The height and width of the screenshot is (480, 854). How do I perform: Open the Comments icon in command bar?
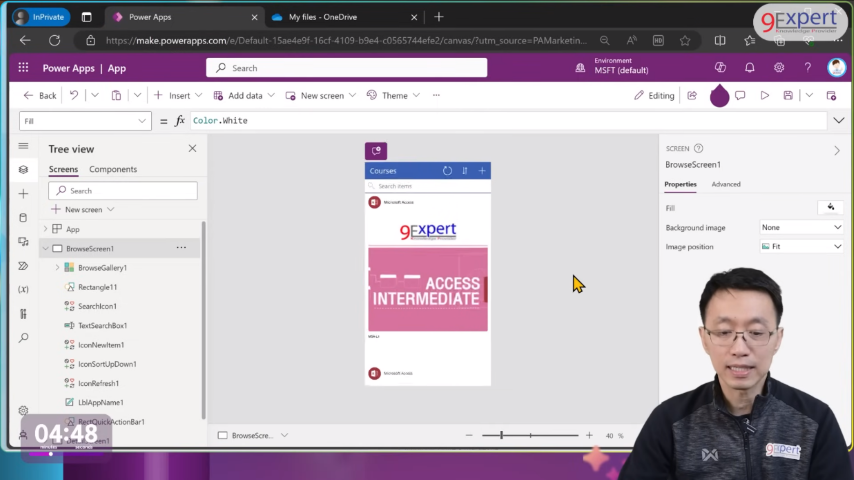(740, 96)
